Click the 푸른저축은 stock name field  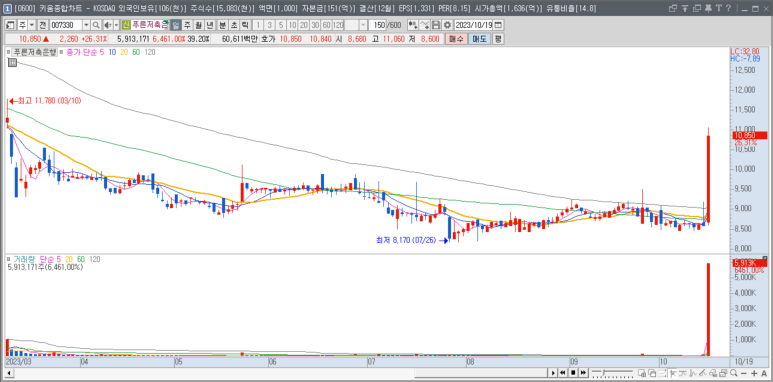pos(150,25)
